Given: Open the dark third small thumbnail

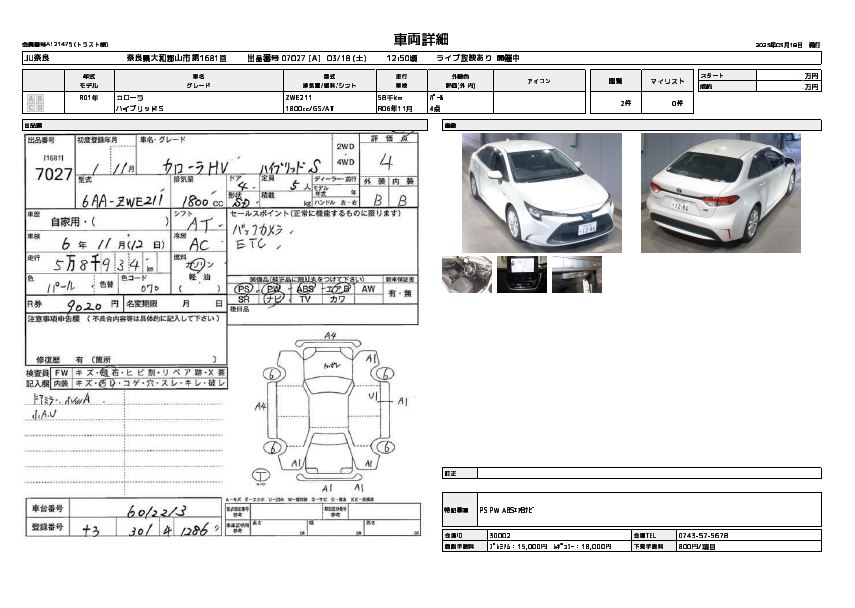Looking at the screenshot, I should click(x=577, y=274).
